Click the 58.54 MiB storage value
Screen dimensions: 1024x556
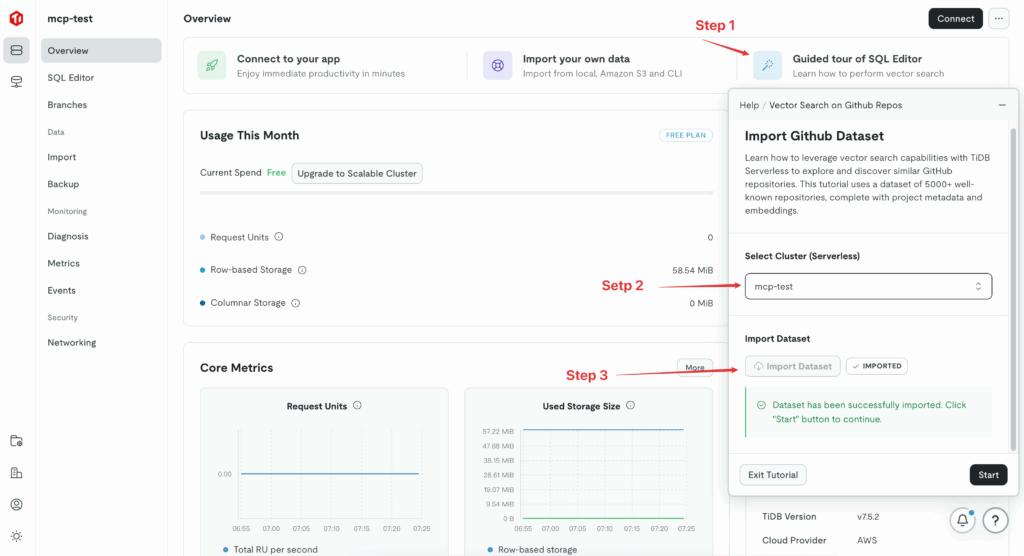692,270
